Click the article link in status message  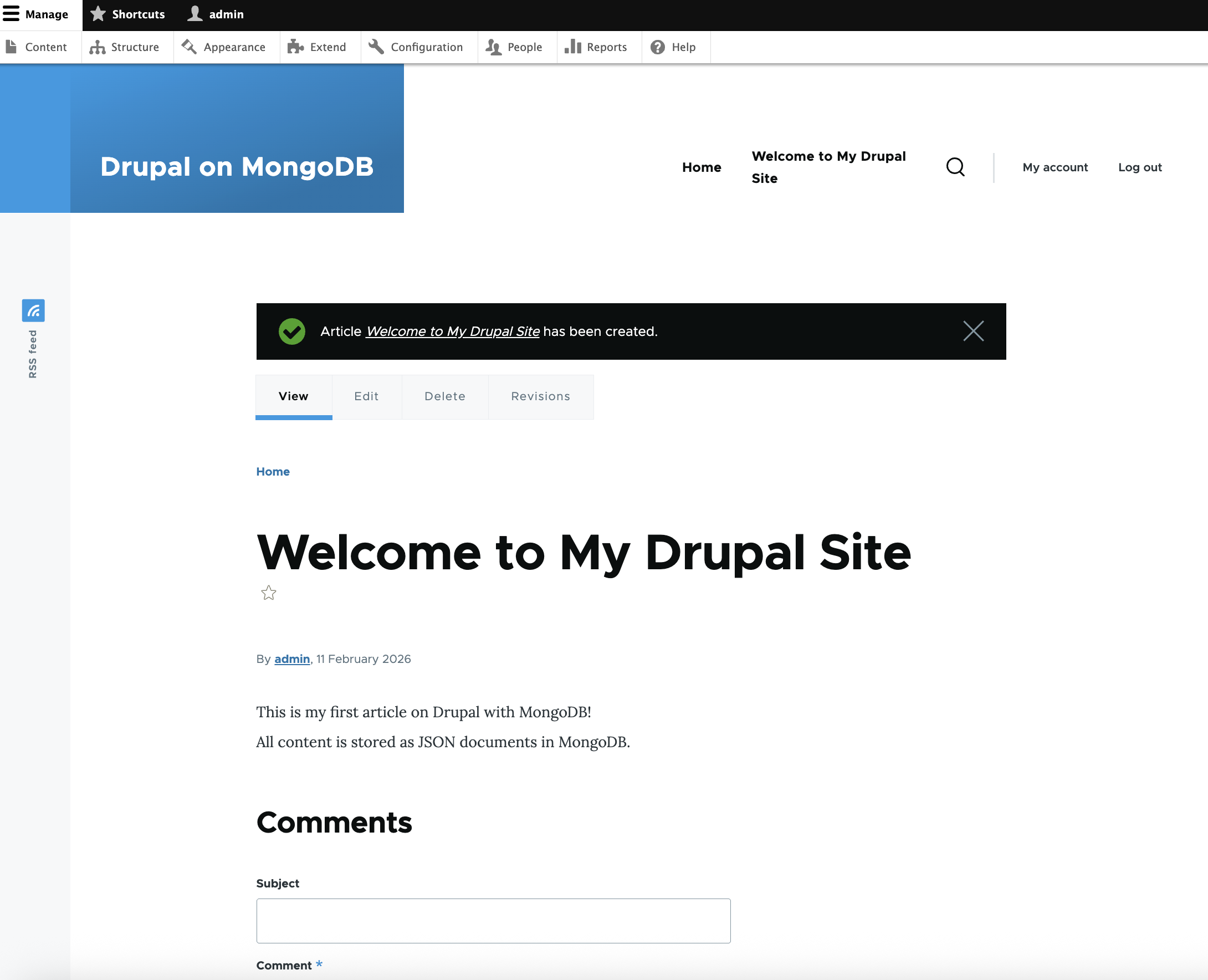coord(453,331)
